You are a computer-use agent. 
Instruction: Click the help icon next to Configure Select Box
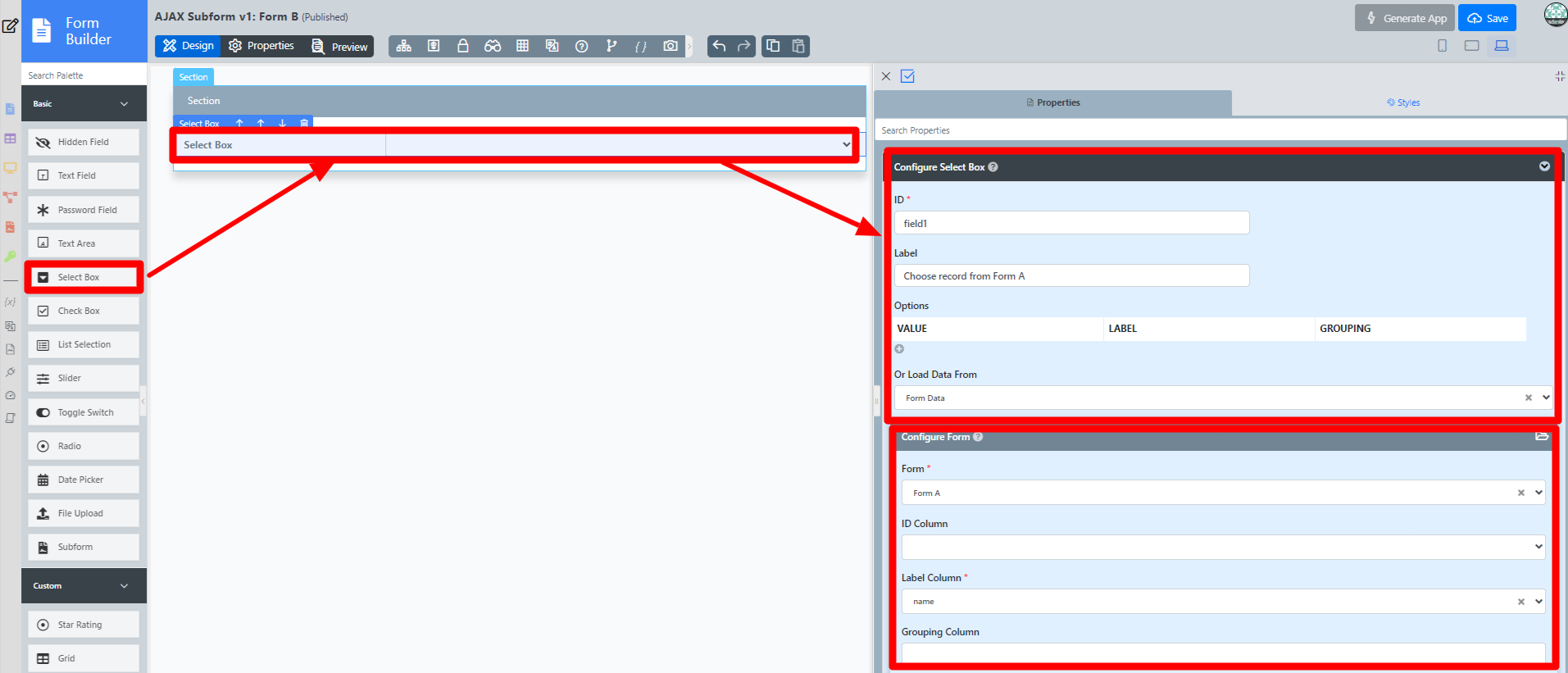tap(993, 167)
